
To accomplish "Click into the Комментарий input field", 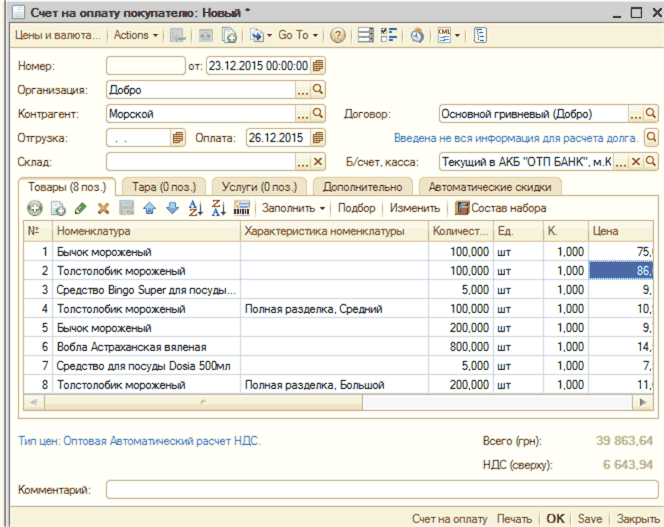I will pyautogui.click(x=380, y=490).
